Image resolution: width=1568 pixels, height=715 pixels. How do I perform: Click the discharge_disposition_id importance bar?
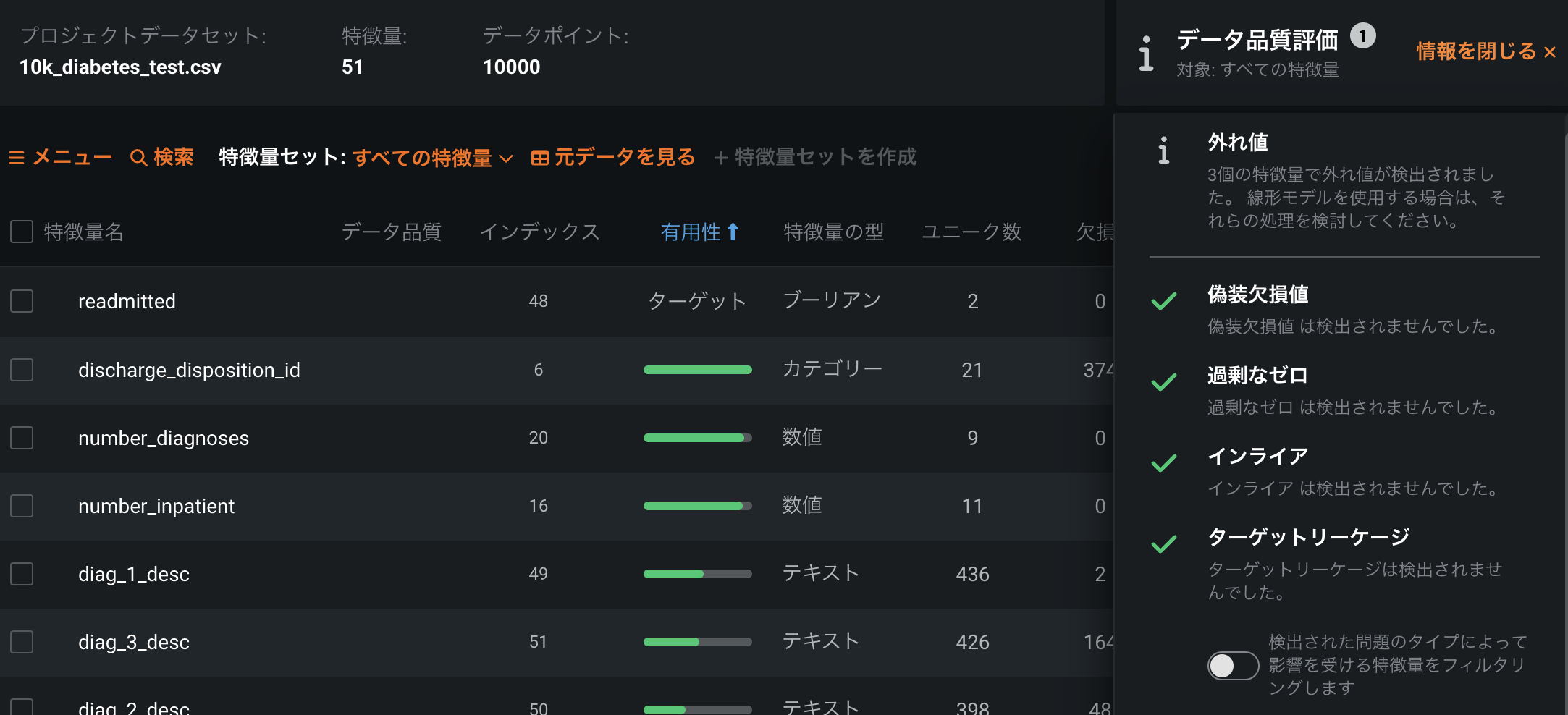click(x=697, y=370)
